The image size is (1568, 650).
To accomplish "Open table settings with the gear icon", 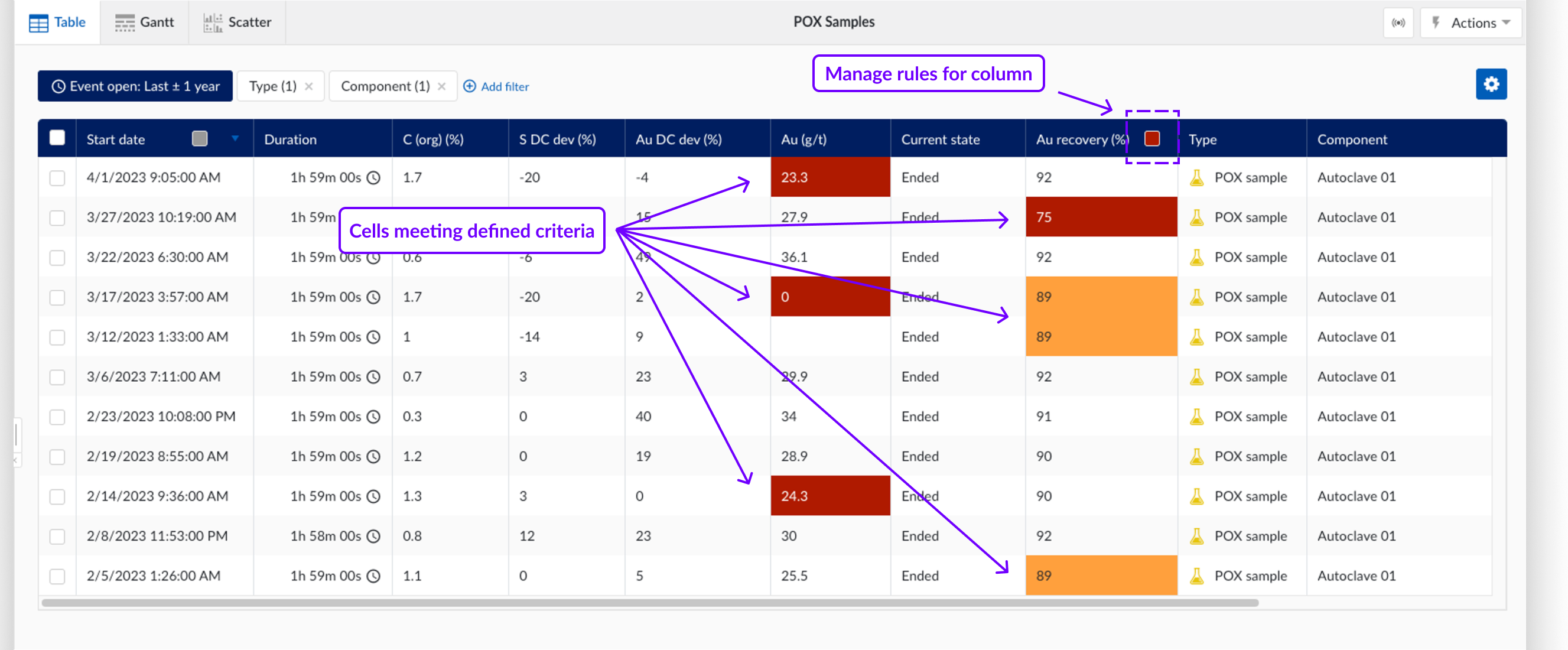I will coord(1491,84).
